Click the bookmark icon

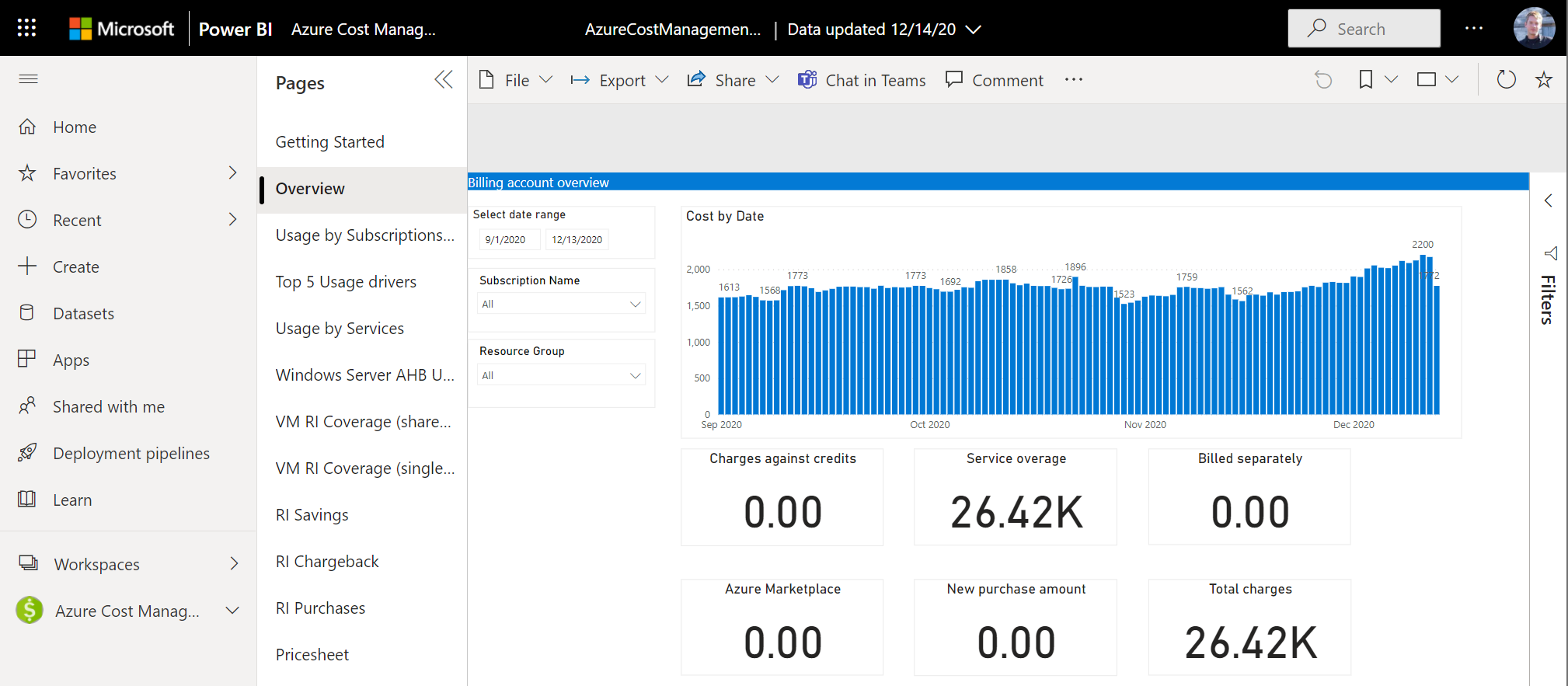1365,79
